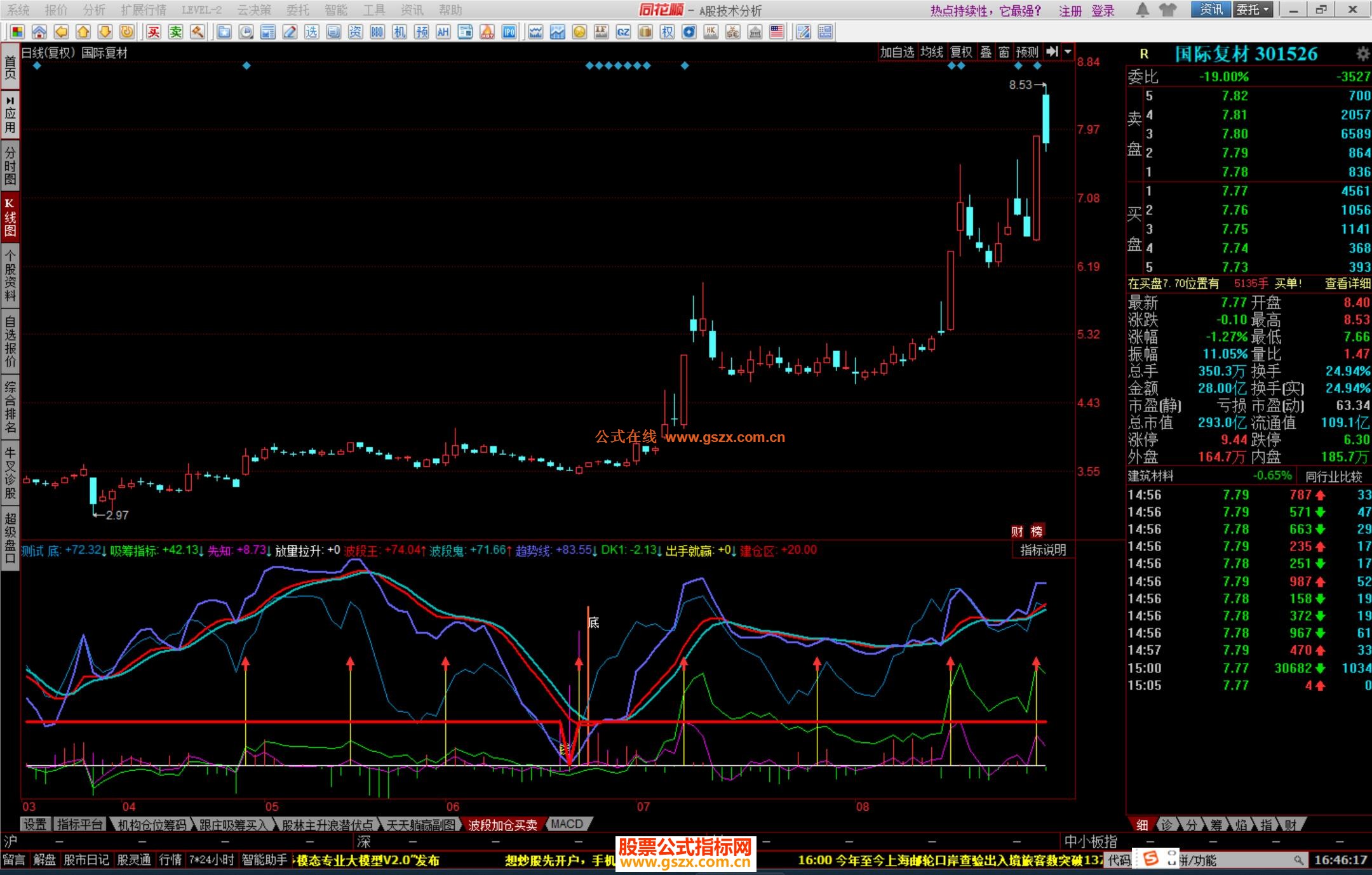Toggle 均线 moving averages on chart
1372x875 pixels.
[932, 52]
